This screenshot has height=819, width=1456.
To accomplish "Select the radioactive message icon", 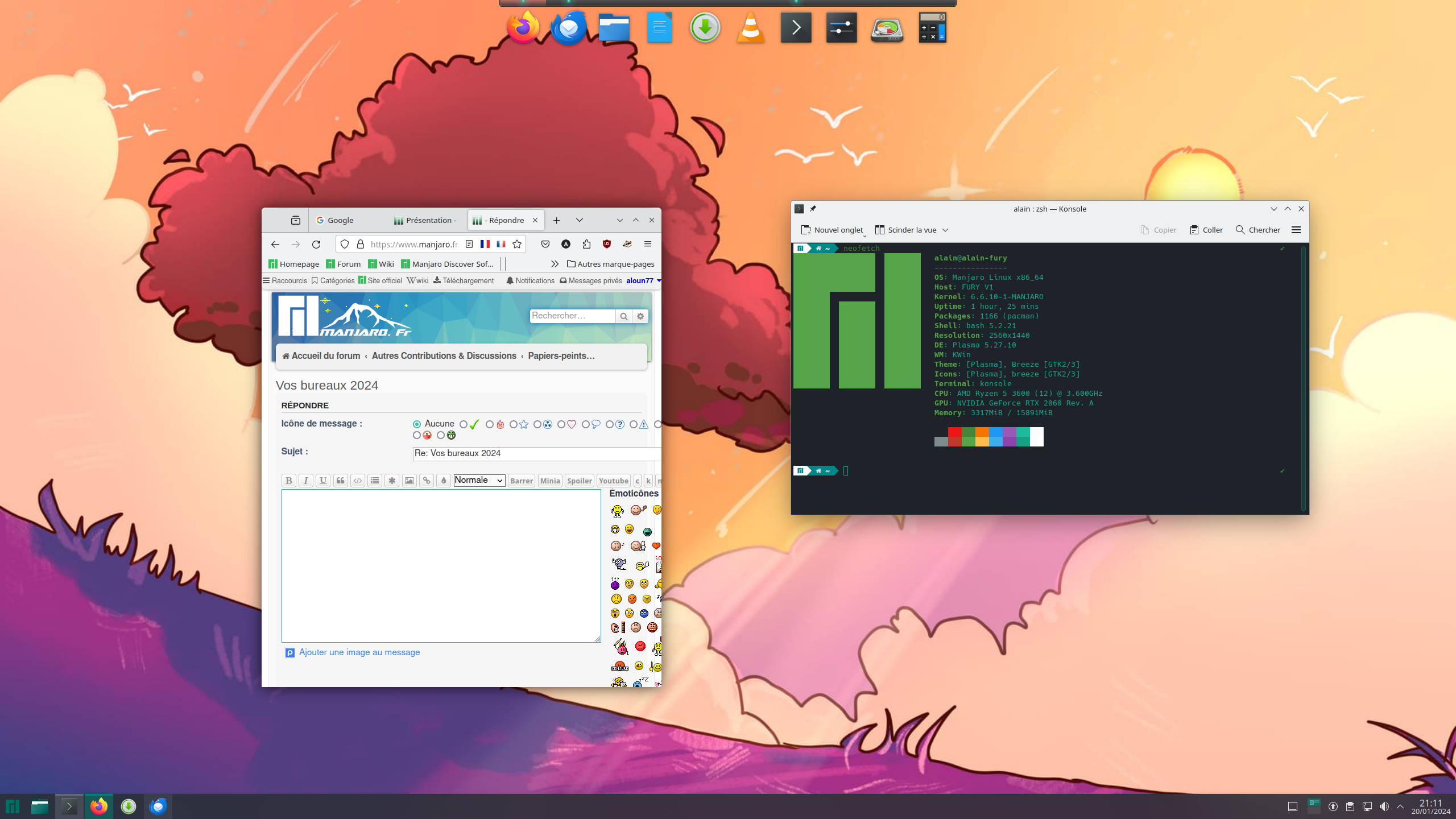I will click(x=537, y=424).
